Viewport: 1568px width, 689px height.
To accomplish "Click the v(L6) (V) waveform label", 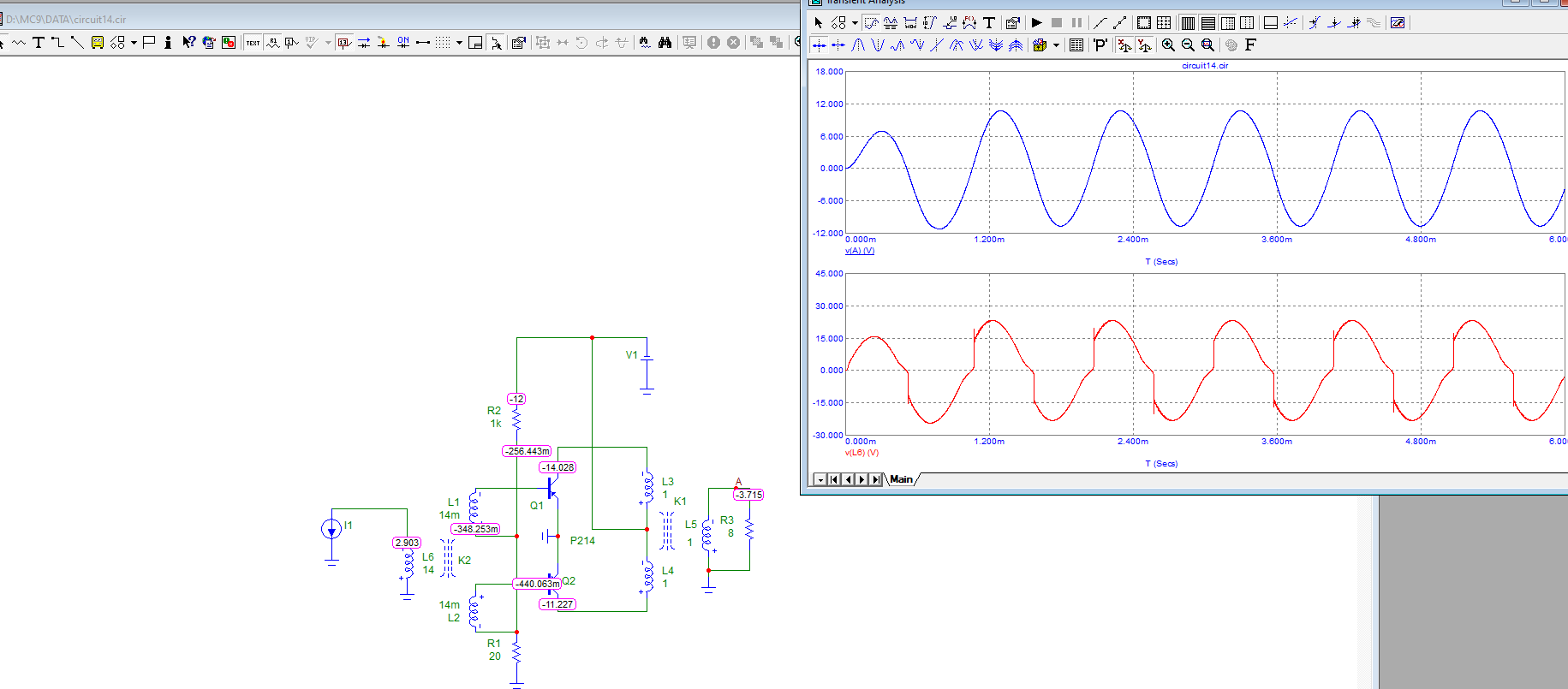I will 862,453.
